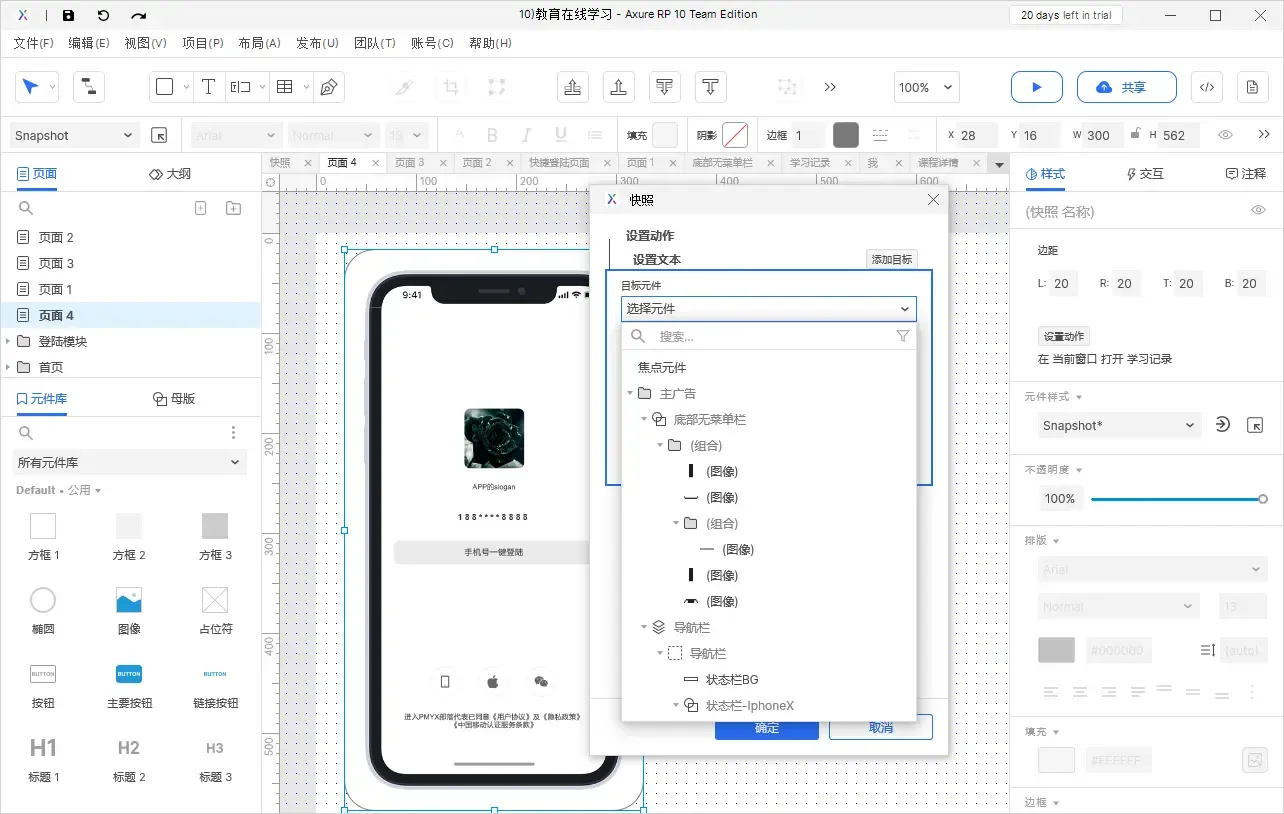This screenshot has height=814, width=1284.
Task: Select the Format Painter tool in the toolbar
Action: click(403, 87)
